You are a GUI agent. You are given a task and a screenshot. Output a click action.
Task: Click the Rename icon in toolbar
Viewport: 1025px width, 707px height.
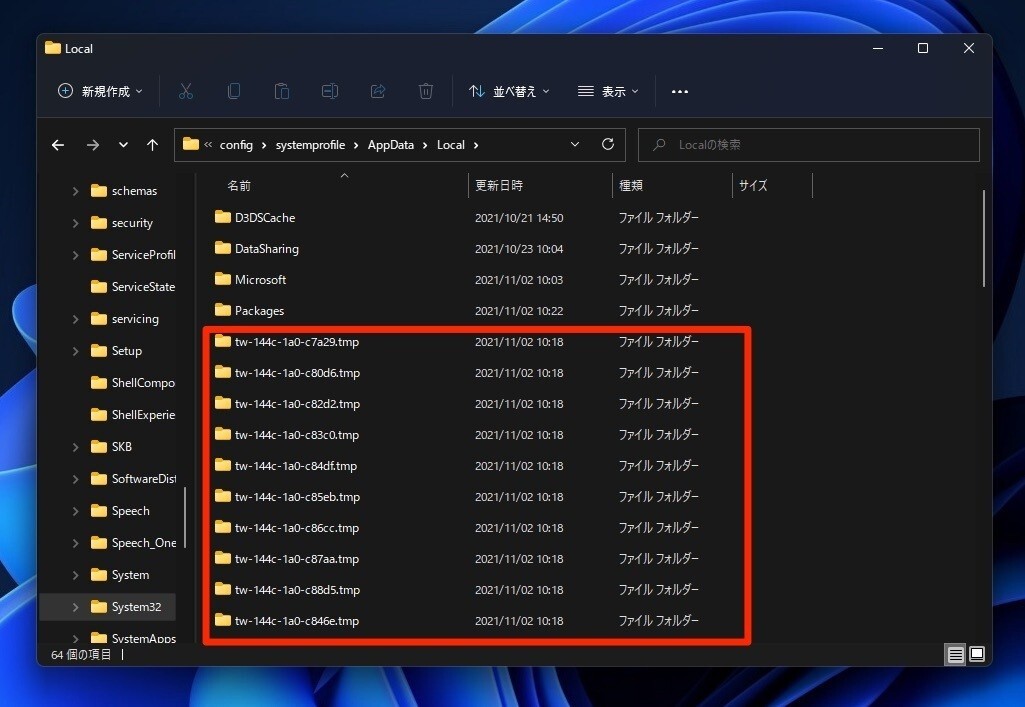(x=330, y=91)
